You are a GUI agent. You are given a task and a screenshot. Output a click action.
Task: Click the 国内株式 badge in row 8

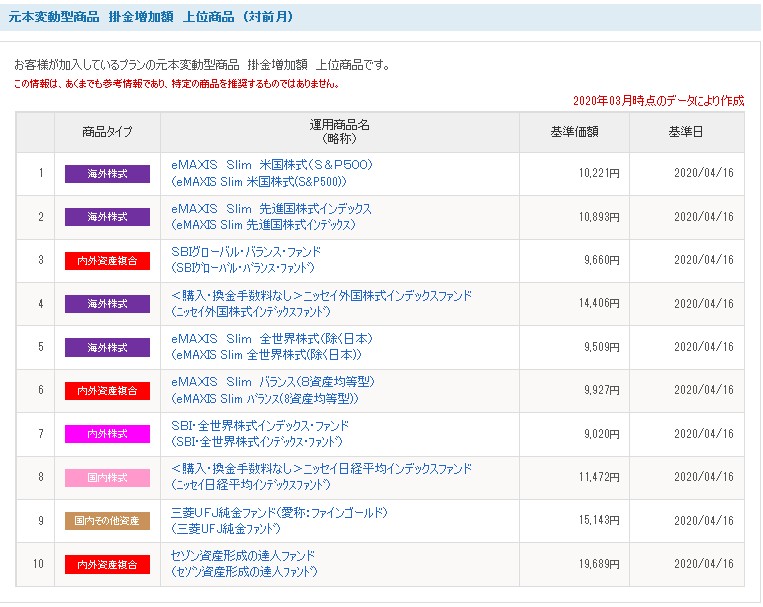(x=107, y=478)
